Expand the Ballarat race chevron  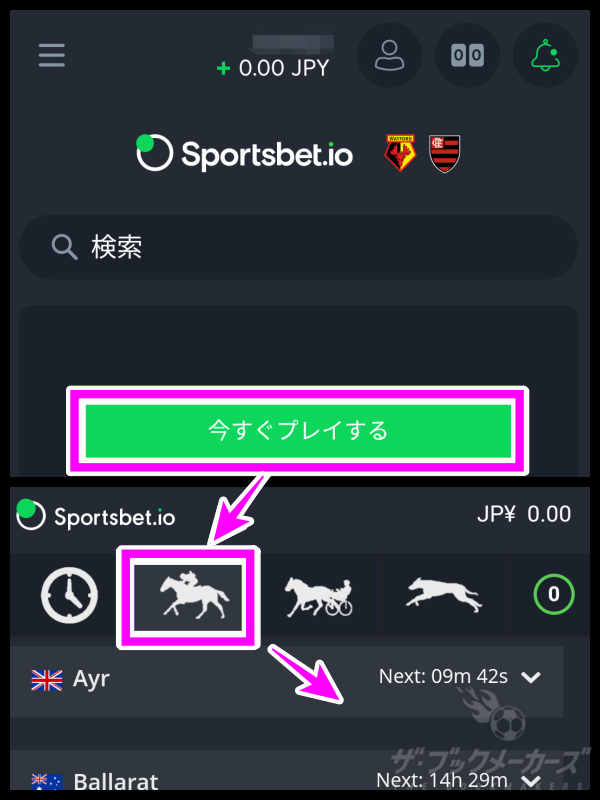[531, 781]
